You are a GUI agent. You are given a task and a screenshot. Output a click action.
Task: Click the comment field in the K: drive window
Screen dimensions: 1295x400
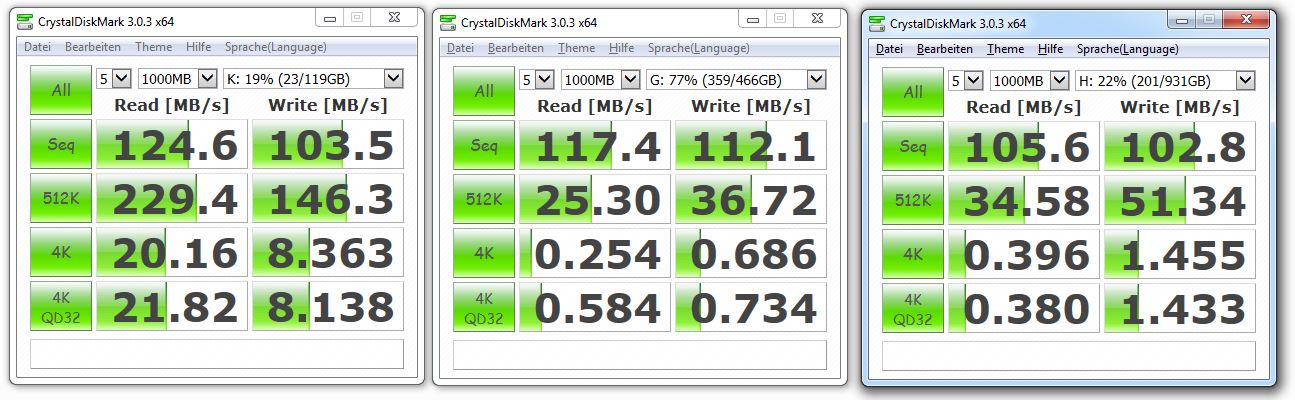pos(217,354)
